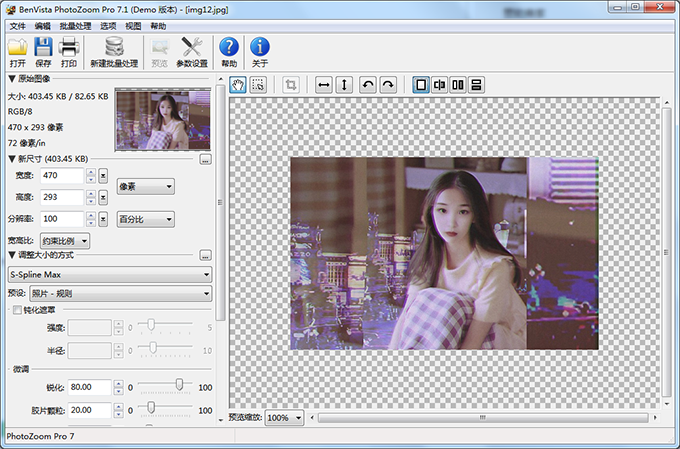Open 参数设置 (Preferences) tools icon
The height and width of the screenshot is (449, 680).
(x=192, y=46)
